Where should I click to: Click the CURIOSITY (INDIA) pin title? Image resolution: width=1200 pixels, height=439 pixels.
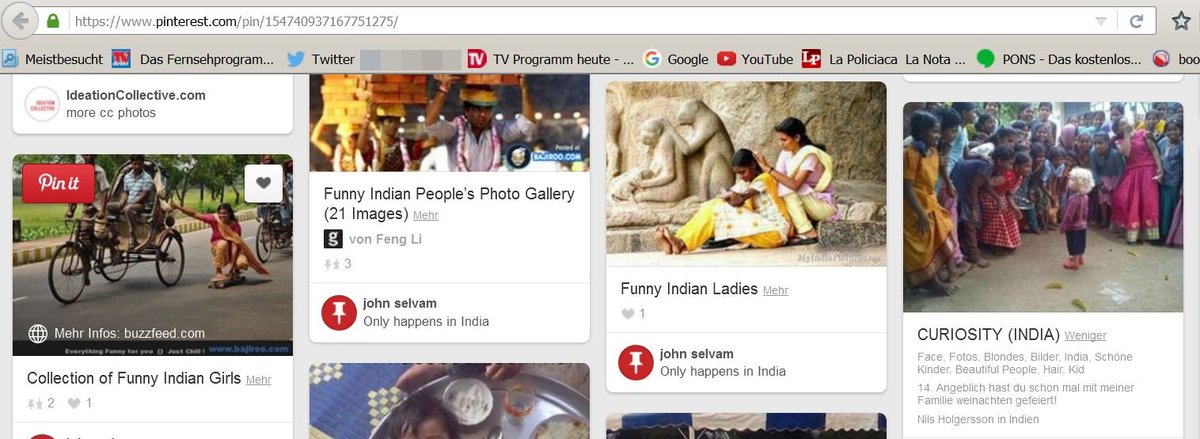point(988,334)
